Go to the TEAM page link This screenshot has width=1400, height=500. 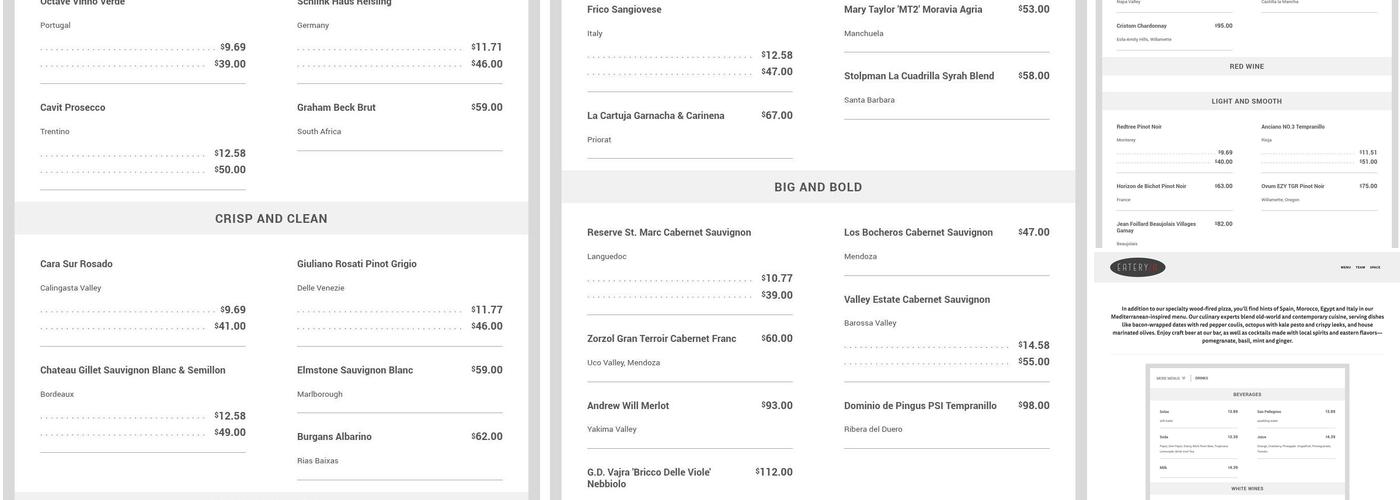point(1360,268)
